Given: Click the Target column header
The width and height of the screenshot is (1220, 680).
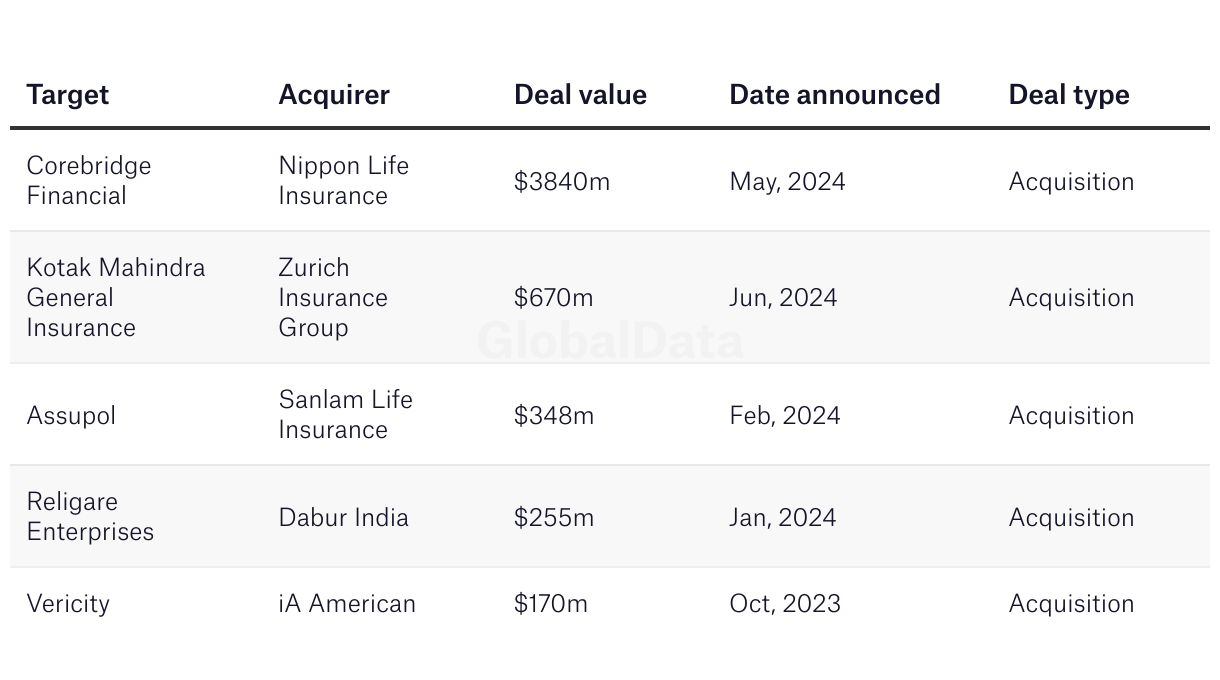Looking at the screenshot, I should coord(67,95).
